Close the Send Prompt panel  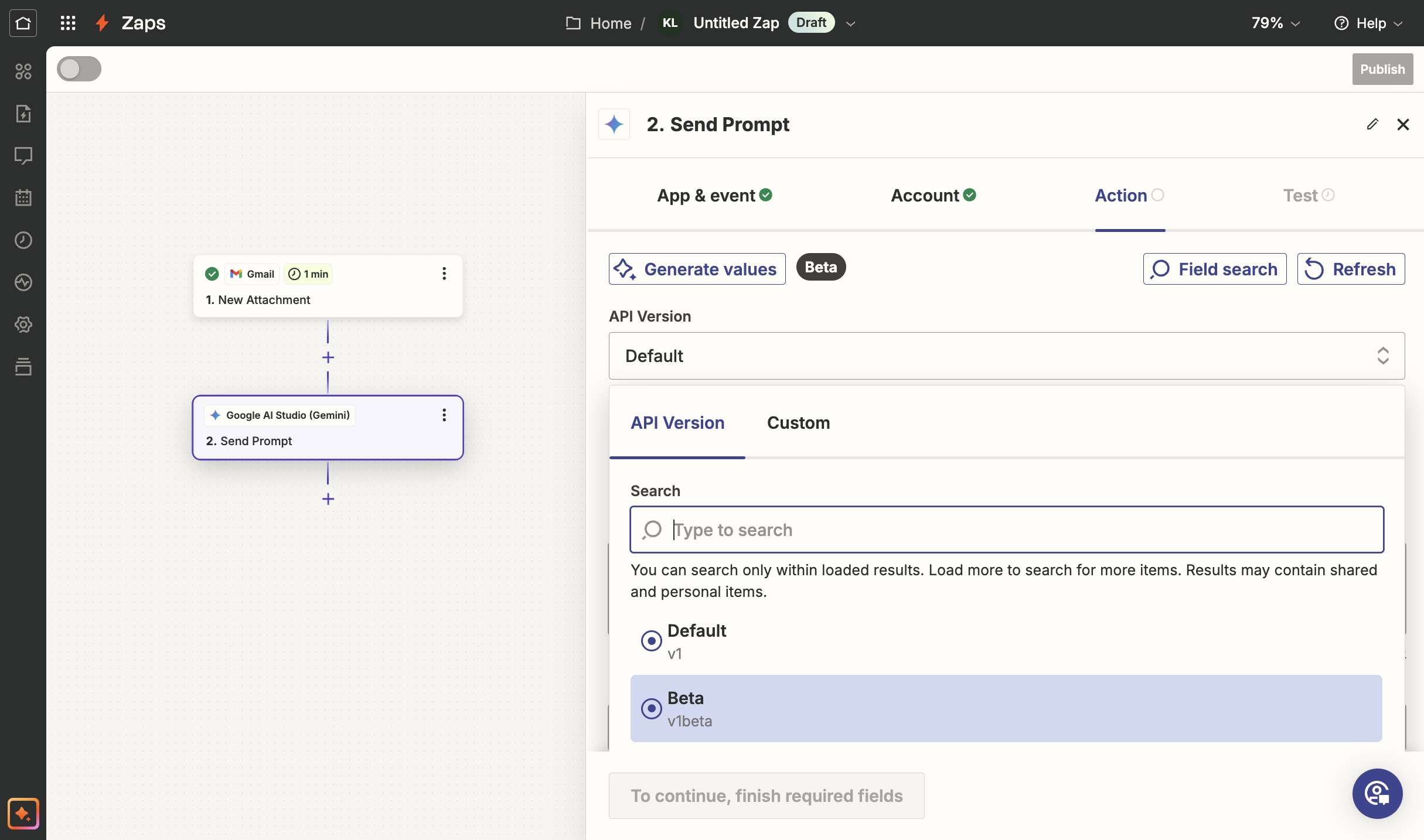[x=1403, y=124]
